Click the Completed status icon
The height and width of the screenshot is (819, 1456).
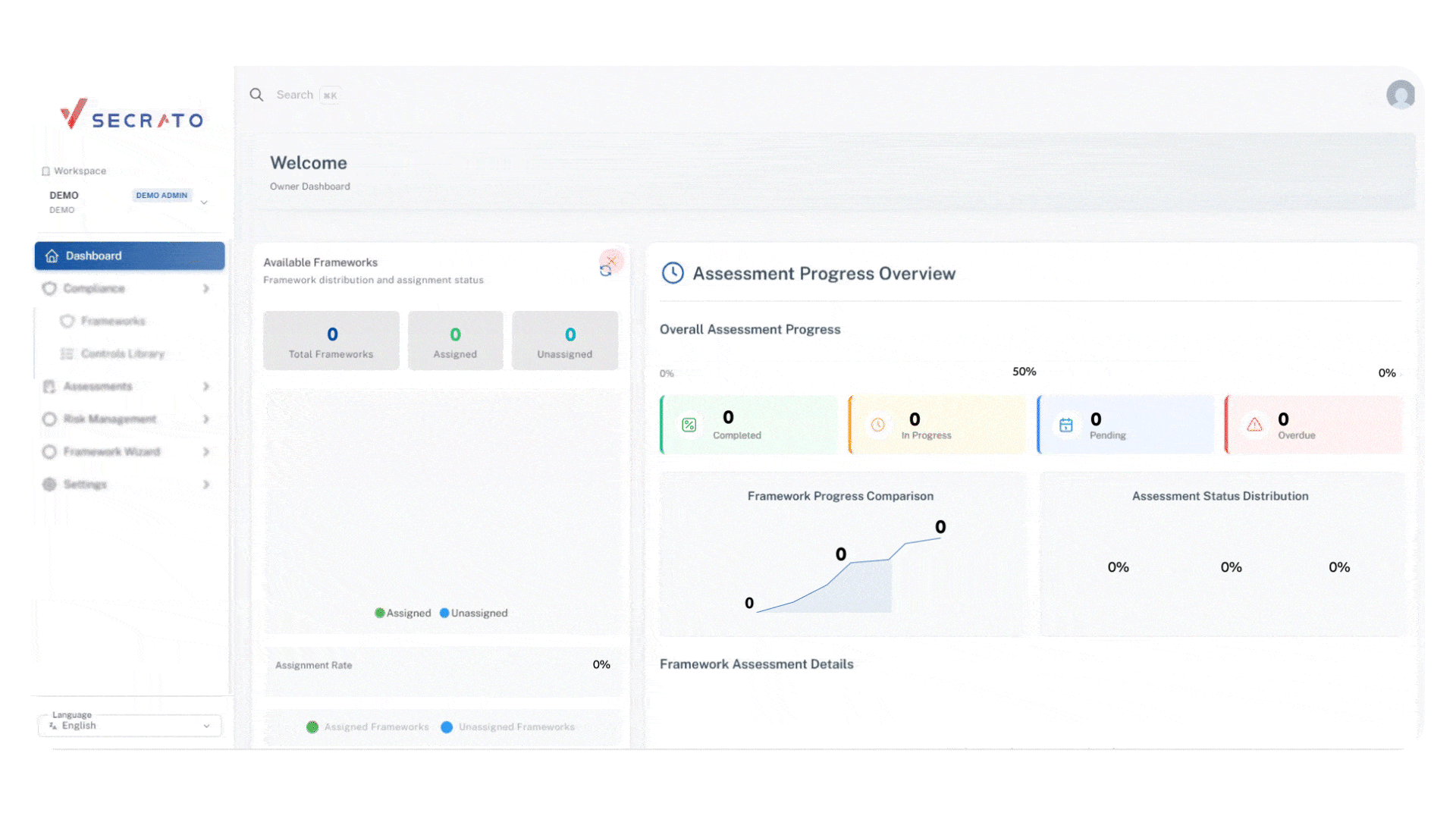click(689, 425)
